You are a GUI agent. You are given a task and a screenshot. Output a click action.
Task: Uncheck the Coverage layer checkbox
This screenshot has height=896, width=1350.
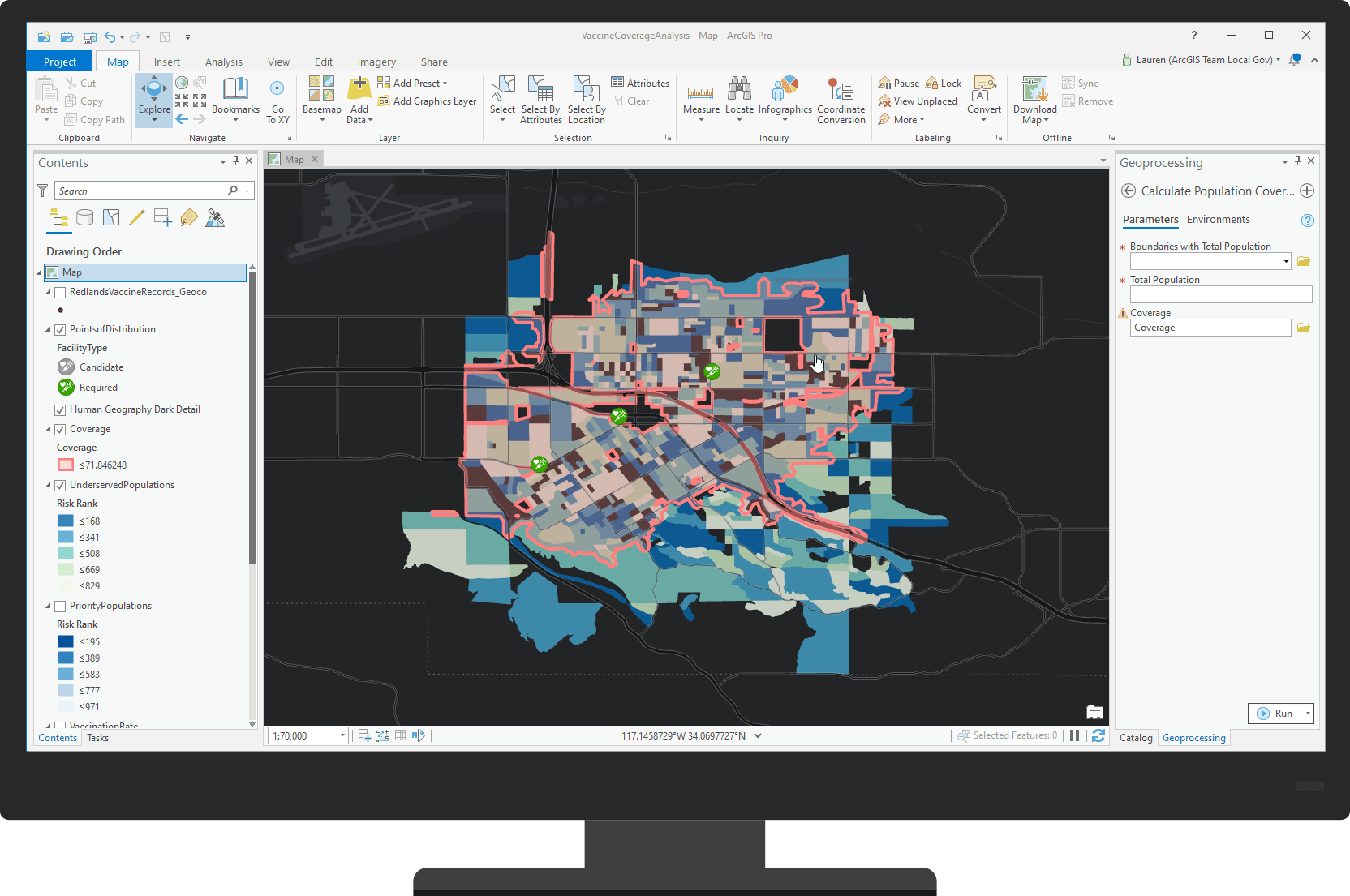[x=60, y=429]
